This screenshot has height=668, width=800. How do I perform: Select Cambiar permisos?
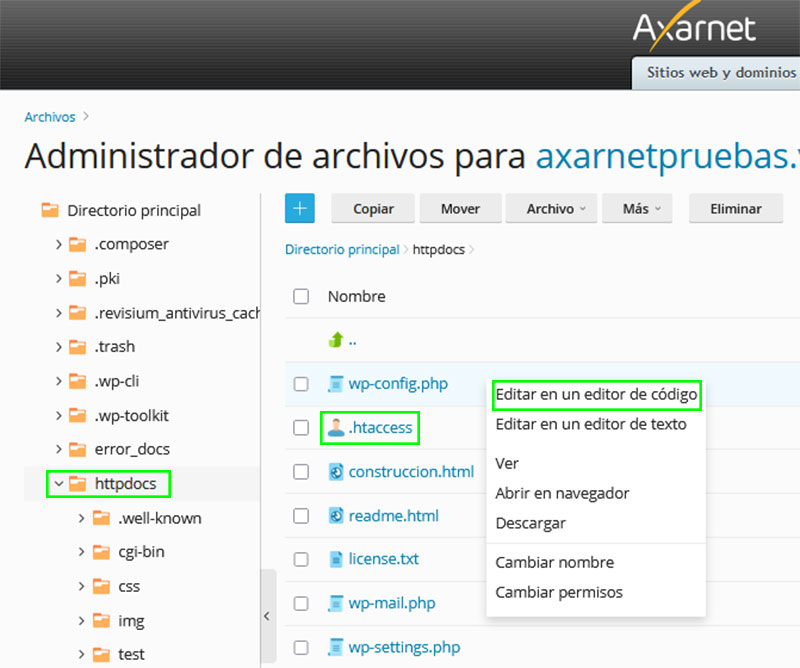(x=559, y=592)
